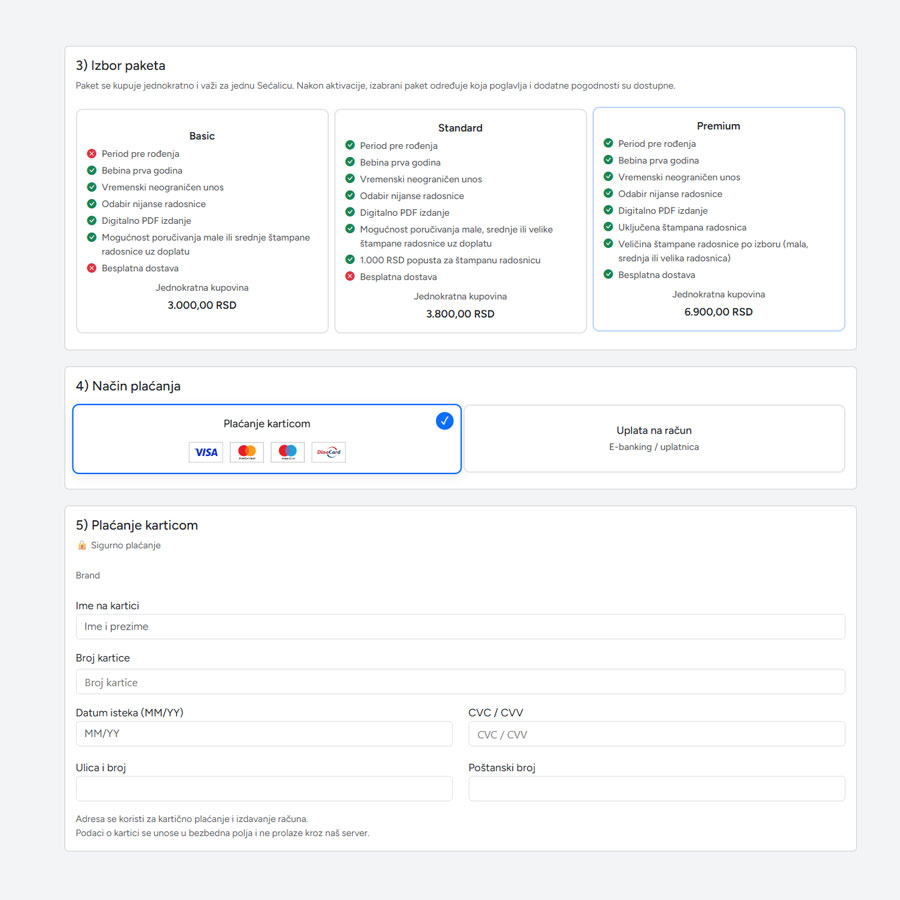Click the Mastercard logo
Image resolution: width=900 pixels, height=900 pixels.
(x=247, y=452)
